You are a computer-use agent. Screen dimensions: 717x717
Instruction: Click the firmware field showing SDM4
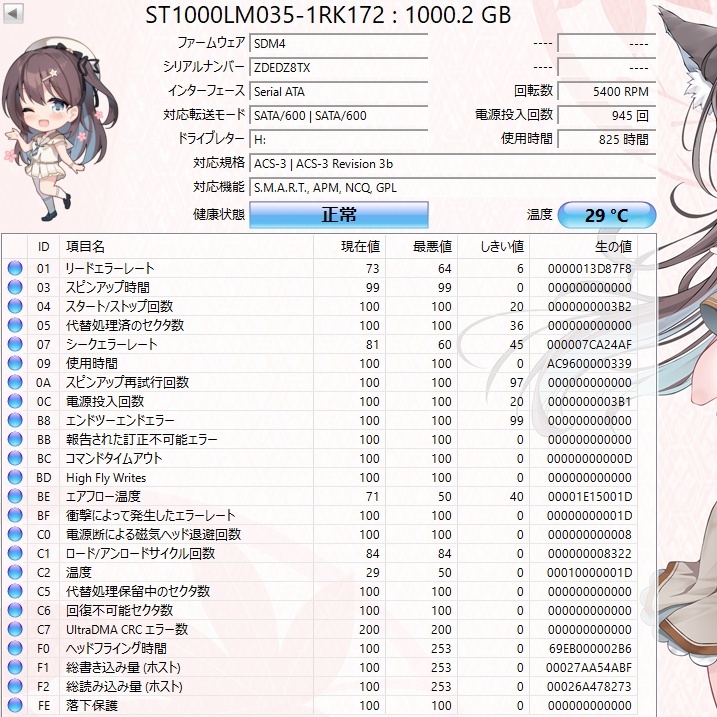(x=339, y=43)
